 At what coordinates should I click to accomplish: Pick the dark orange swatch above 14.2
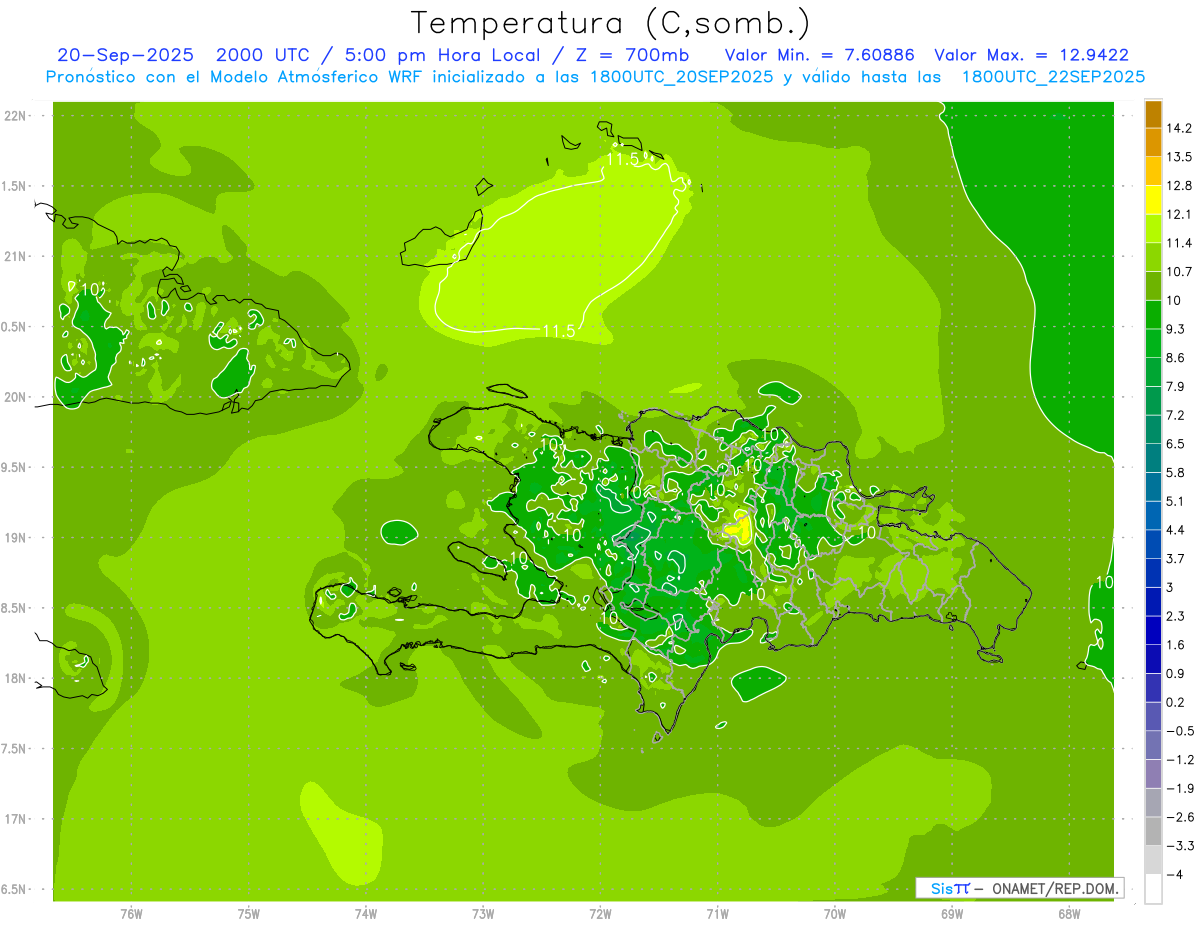pos(1153,114)
